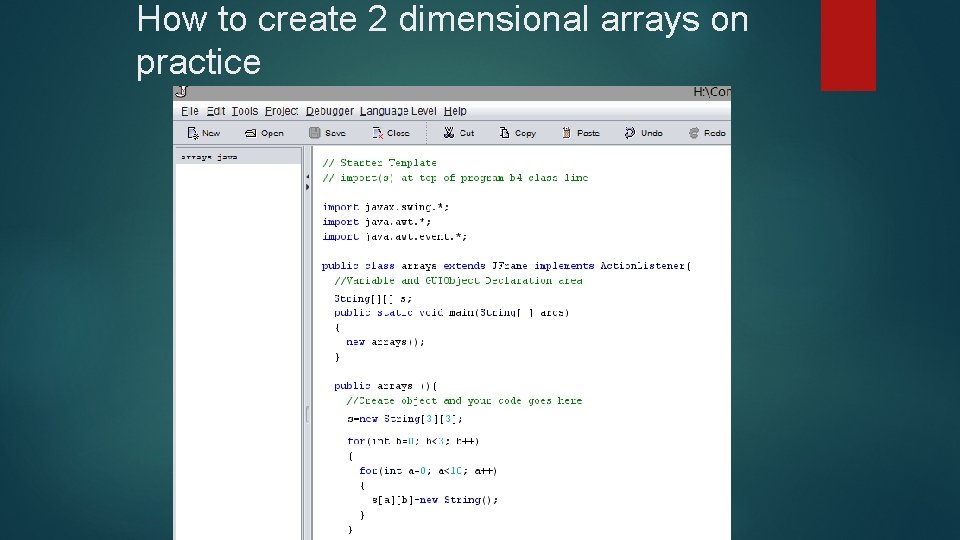Viewport: 960px width, 540px height.
Task: Collapse the file pane using left arrow
Action: (307, 177)
